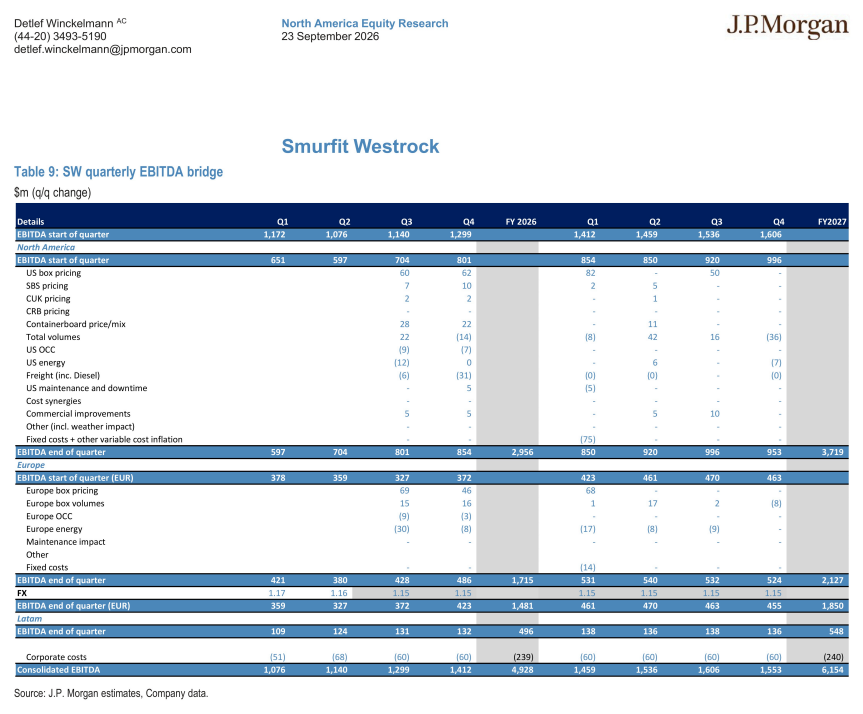Screen dimensions: 863x714
Task: Click the J.P.Morgan logo
Action: point(787,26)
